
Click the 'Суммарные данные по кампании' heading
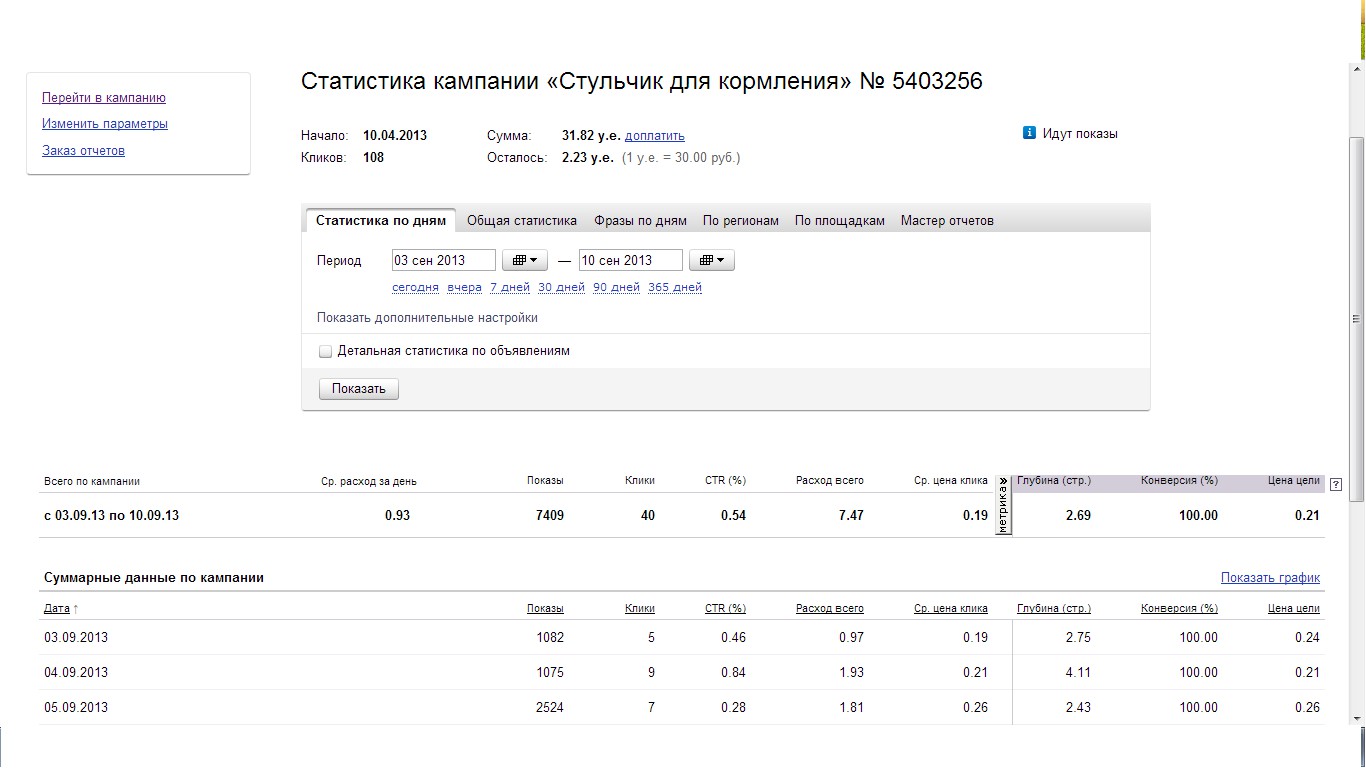coord(154,578)
